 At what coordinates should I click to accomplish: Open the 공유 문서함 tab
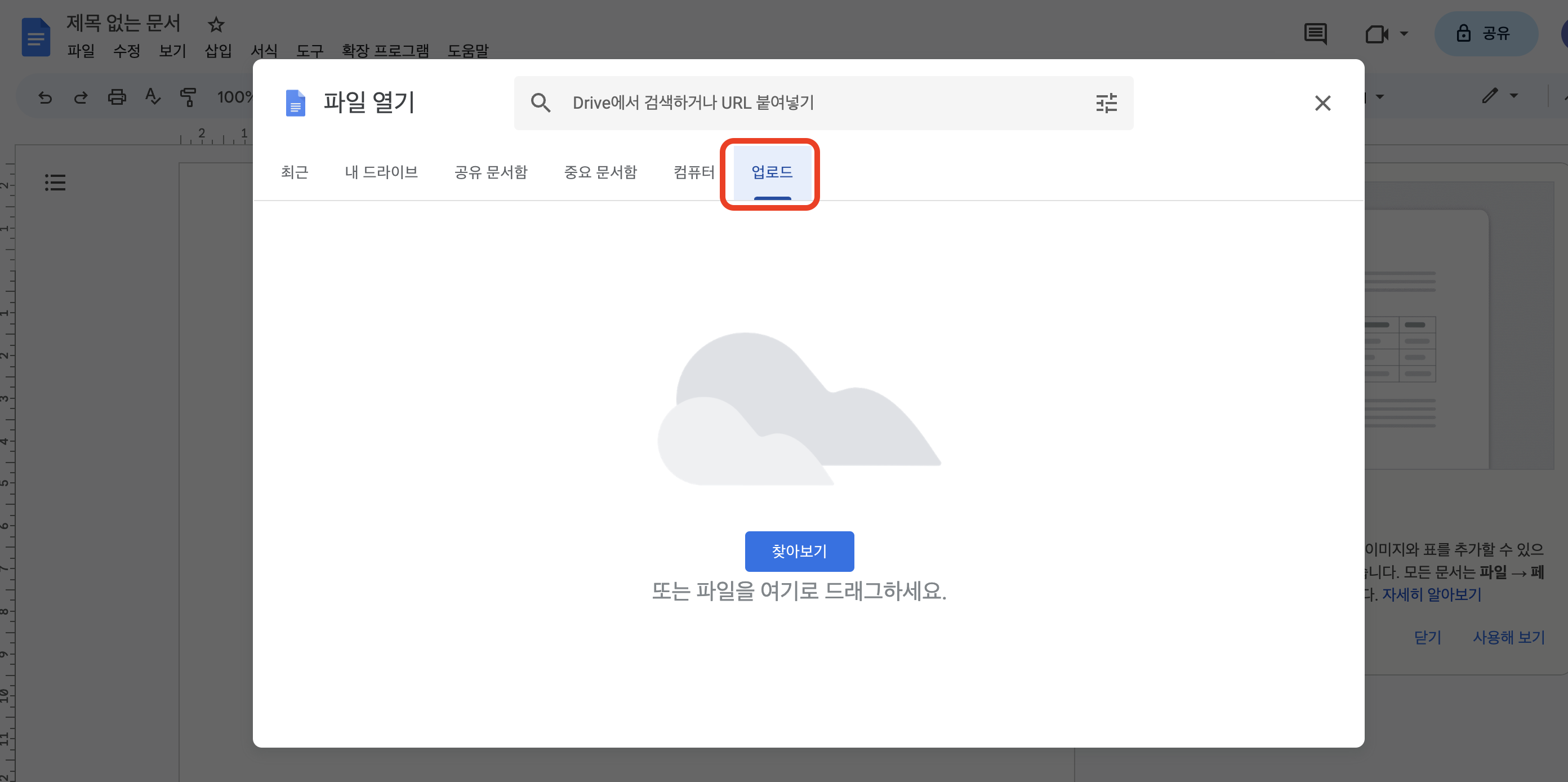point(491,172)
